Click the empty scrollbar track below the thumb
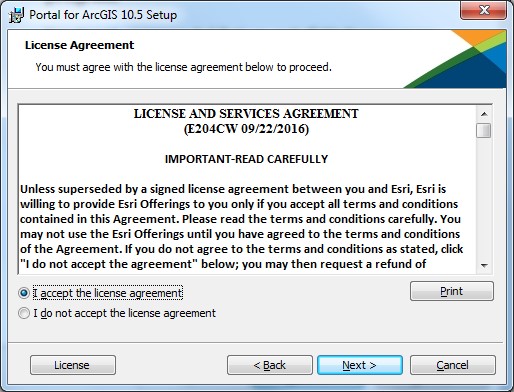514x392 pixels. (x=484, y=198)
